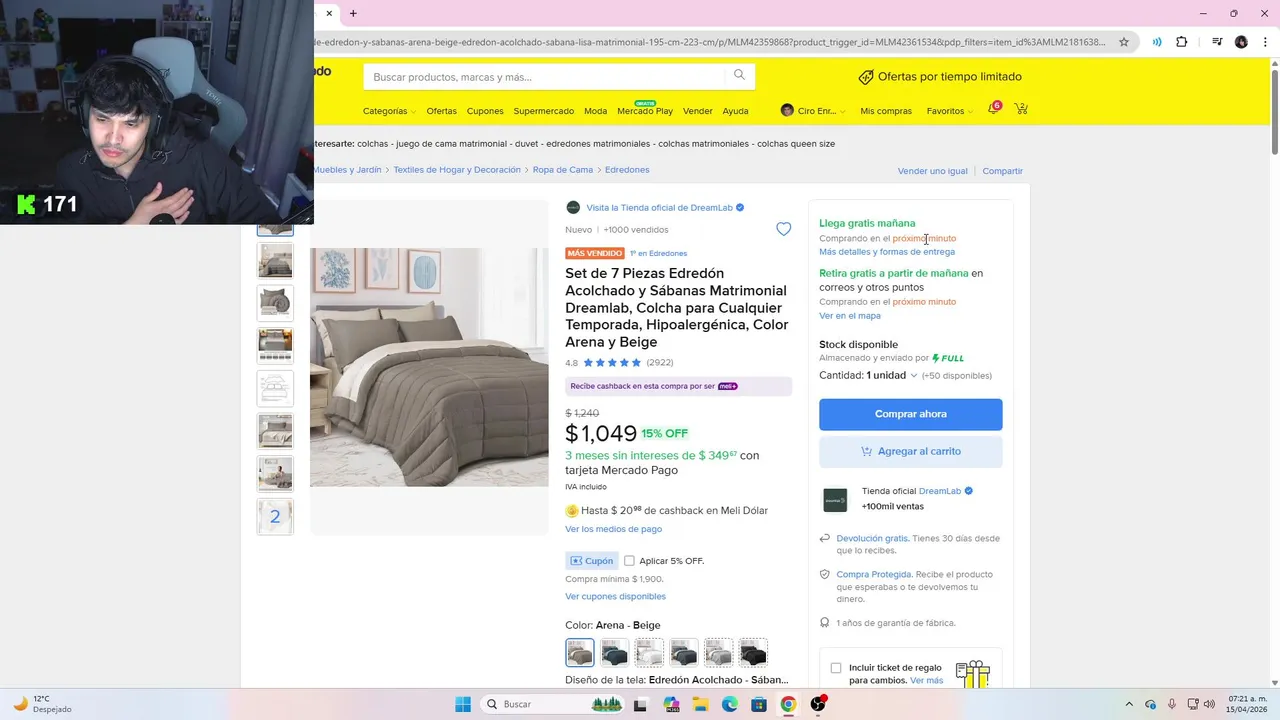Select the black color variant swatch
Screen dimensions: 1280x720
pyautogui.click(x=753, y=653)
